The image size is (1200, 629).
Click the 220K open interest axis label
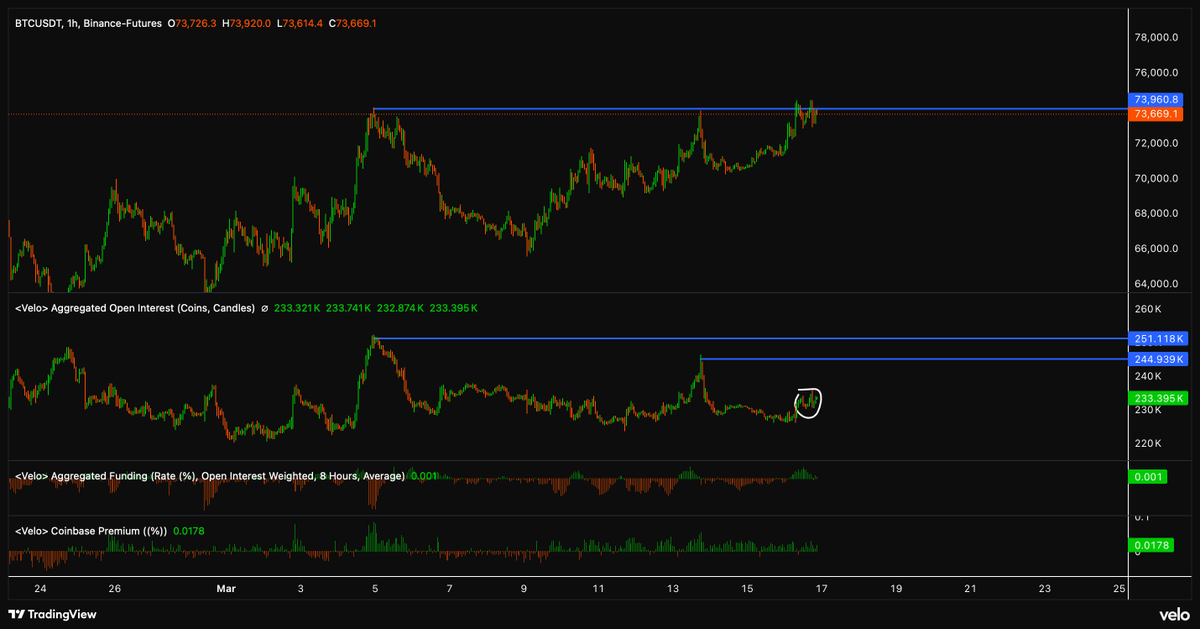1149,443
